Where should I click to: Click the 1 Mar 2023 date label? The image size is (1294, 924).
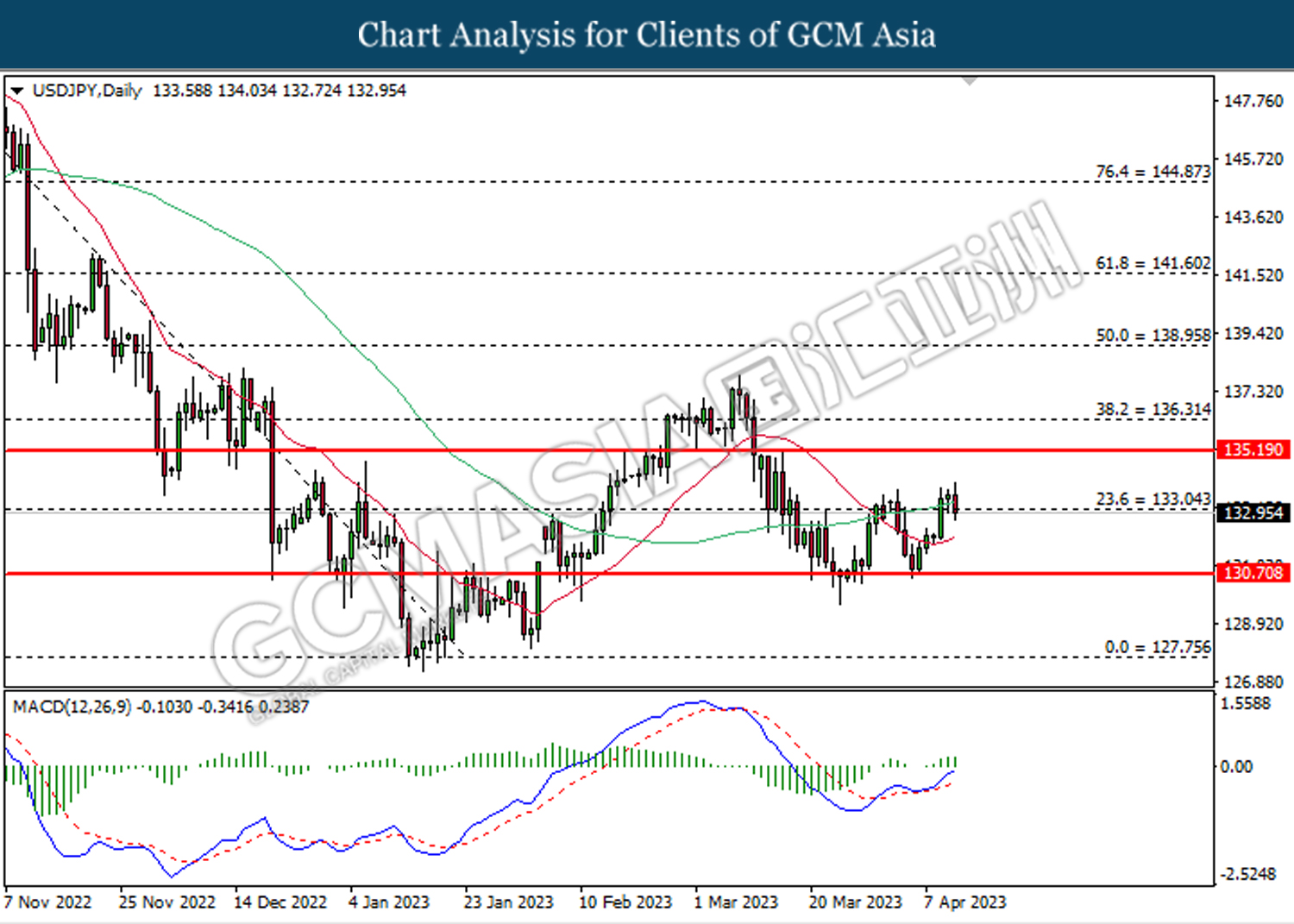pos(736,902)
